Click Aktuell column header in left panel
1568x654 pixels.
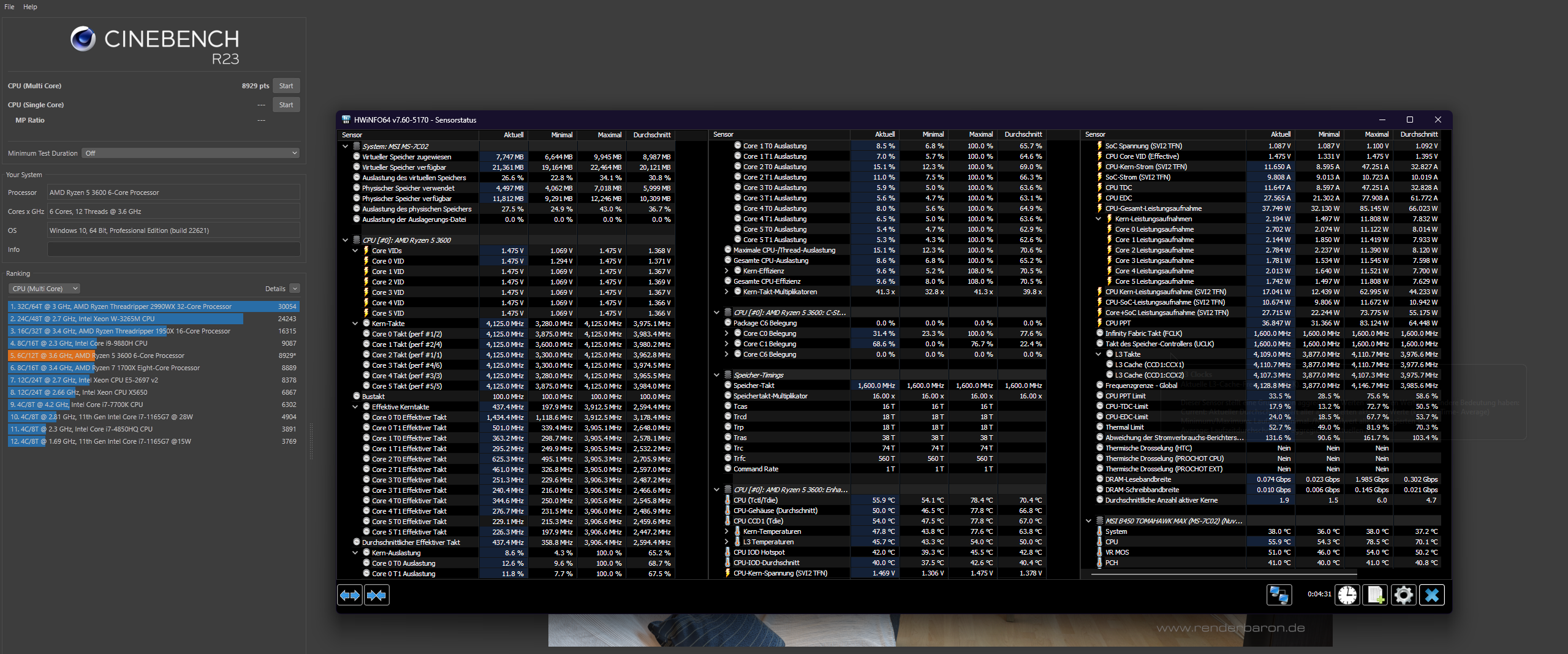click(x=513, y=135)
